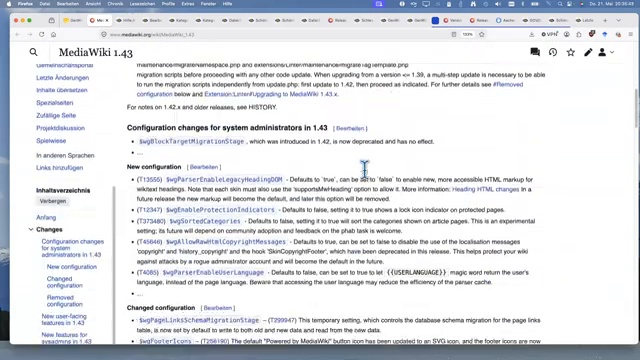
Task: Open the Apple menu
Action: pos(9,4)
